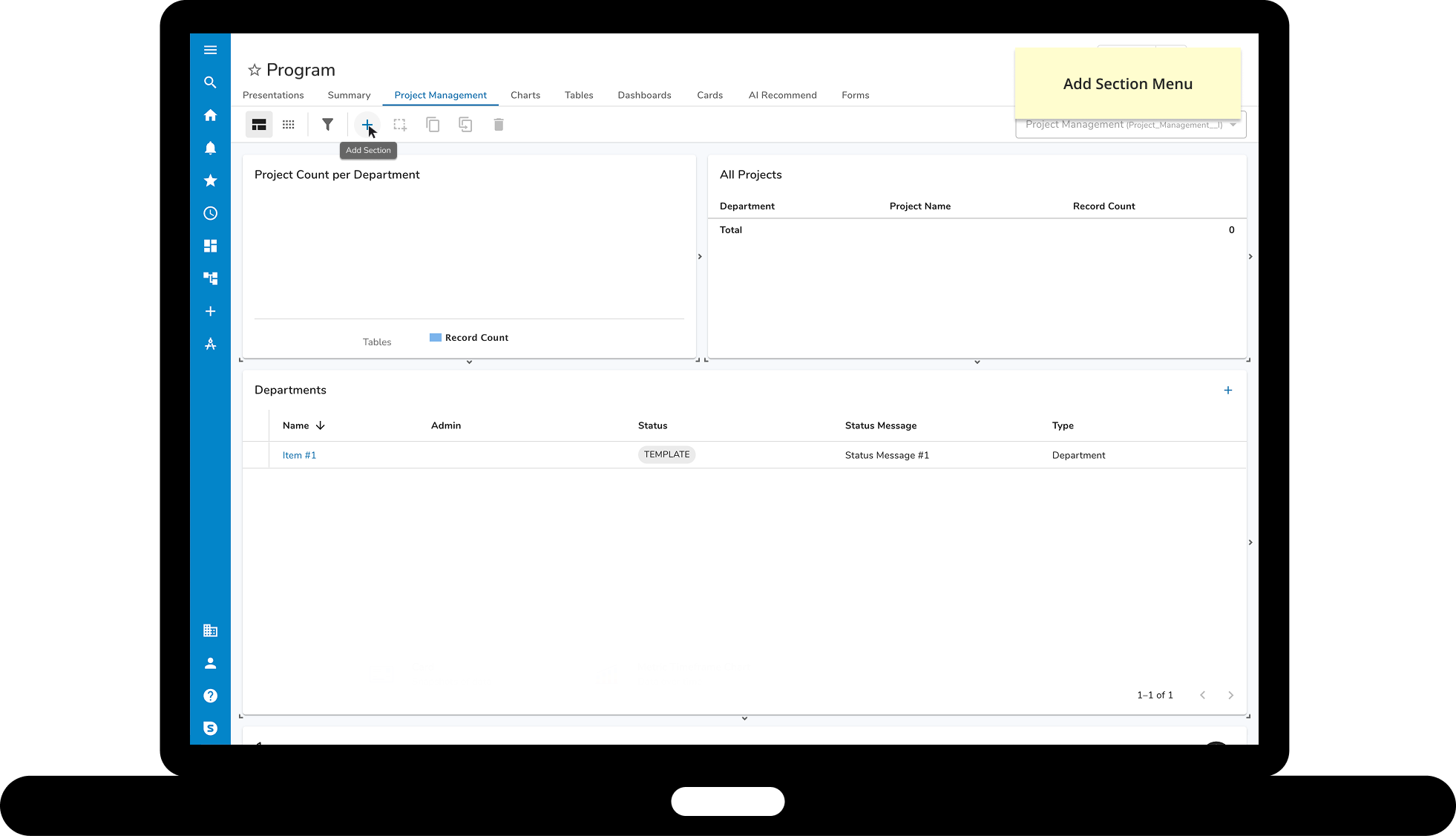Viewport: 1456px width, 836px height.
Task: Open the hamburger menu in sidebar
Action: pos(210,50)
